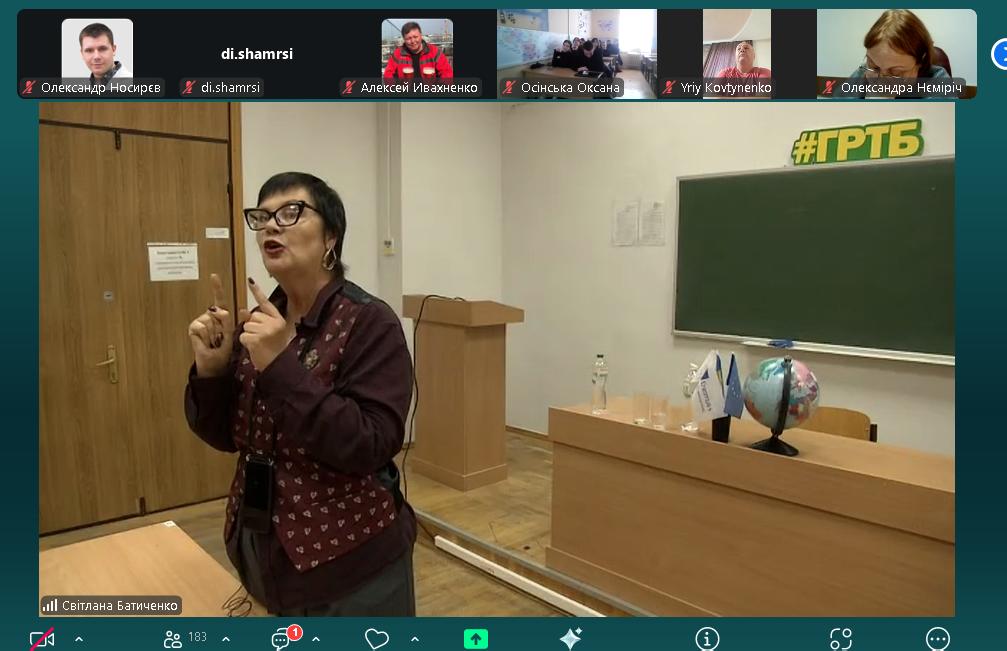Open the More ellipsis menu
Screen dimensions: 1007x651
coord(938,639)
